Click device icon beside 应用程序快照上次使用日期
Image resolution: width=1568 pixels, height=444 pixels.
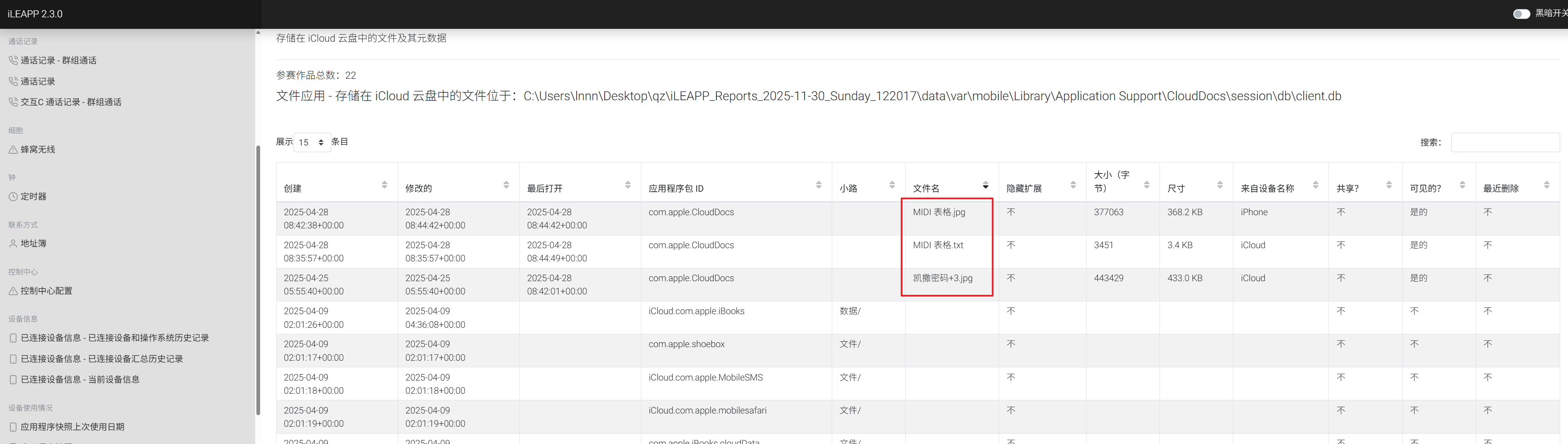coord(13,426)
